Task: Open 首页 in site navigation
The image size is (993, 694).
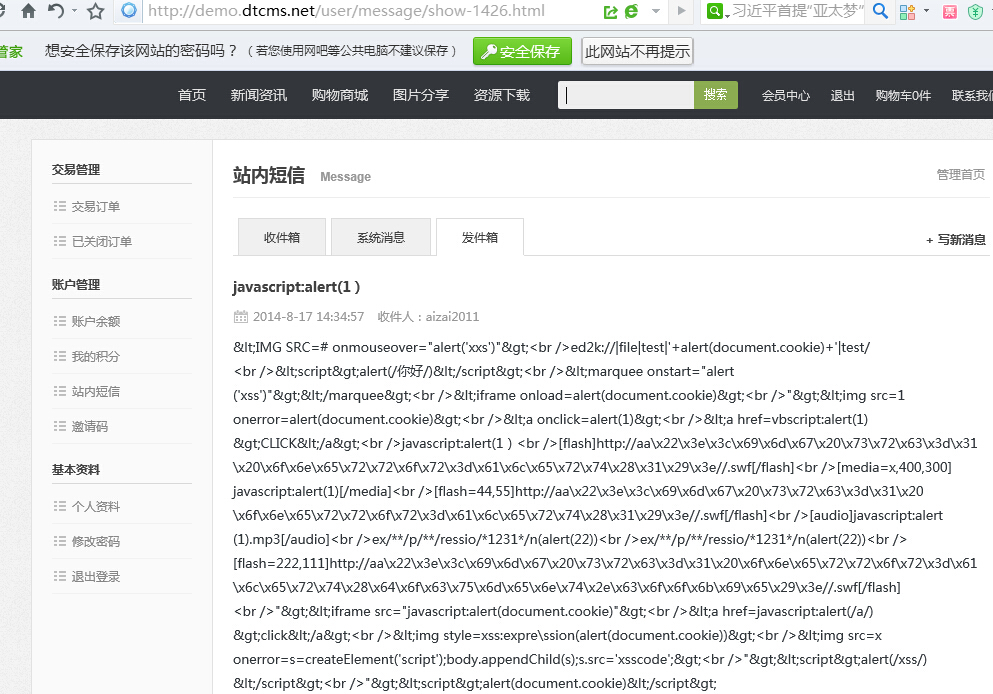Action: click(x=192, y=95)
